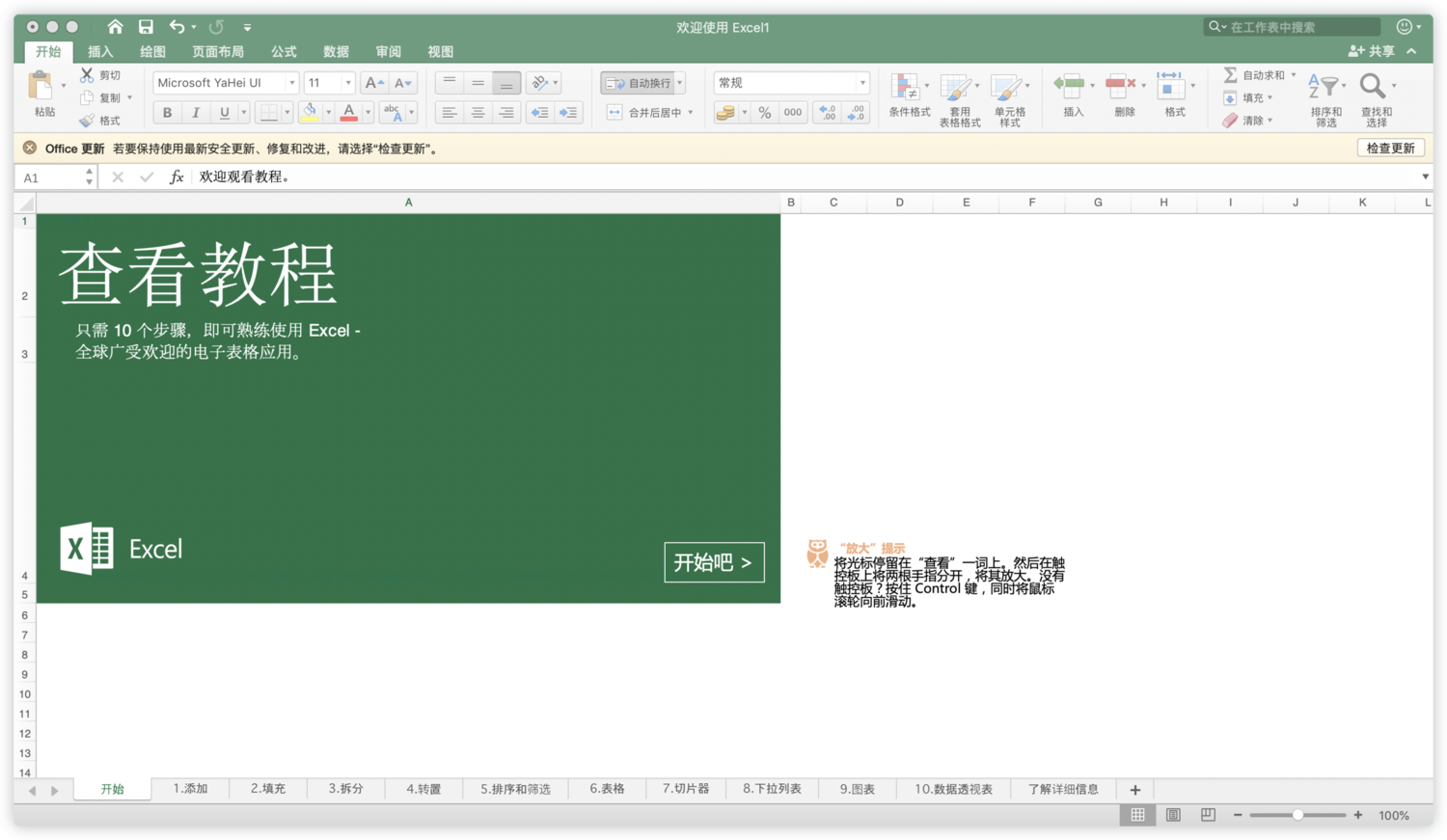Decrease font size with smaller A
This screenshot has height=840, width=1447.
point(403,83)
